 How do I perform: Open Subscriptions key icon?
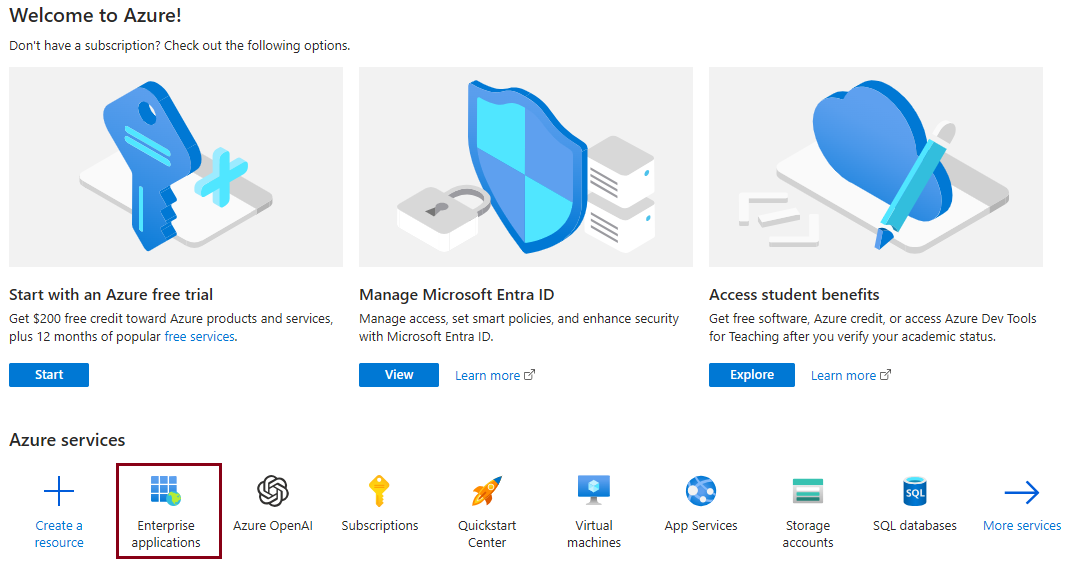(x=379, y=491)
